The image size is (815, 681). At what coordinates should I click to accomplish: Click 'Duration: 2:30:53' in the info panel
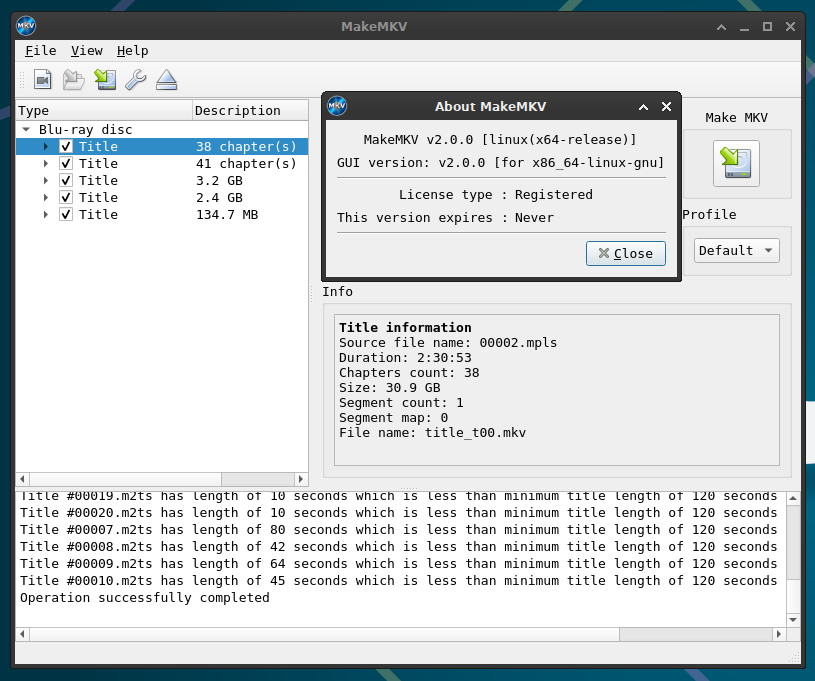[x=405, y=358]
